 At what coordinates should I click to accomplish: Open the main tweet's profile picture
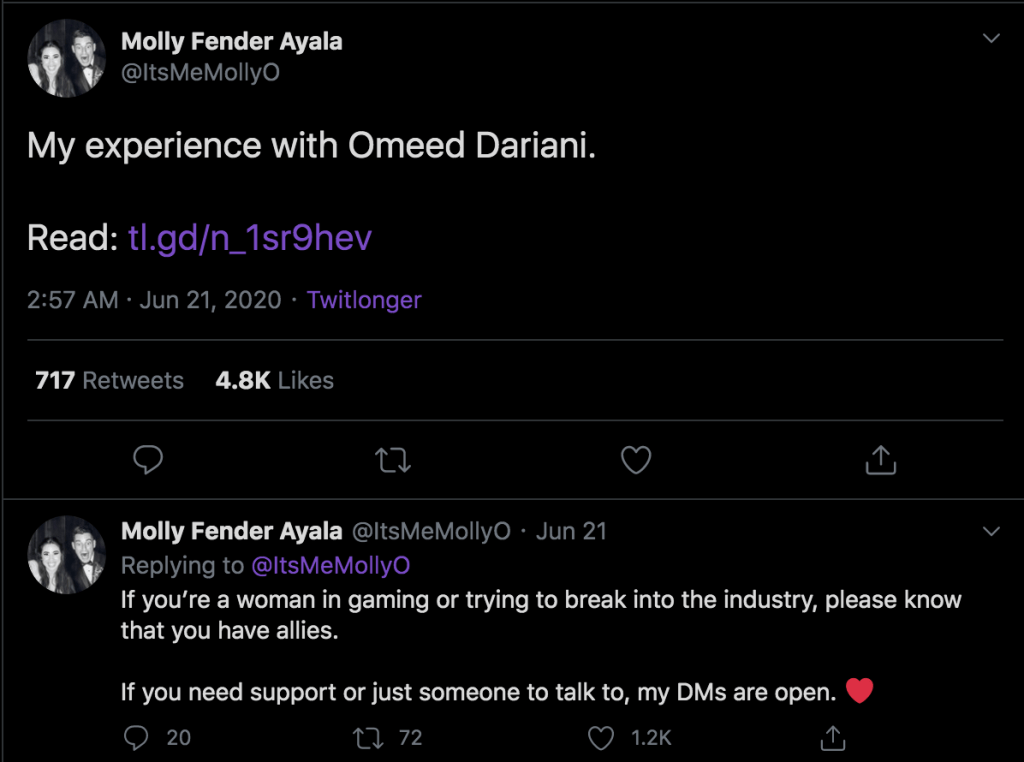point(67,59)
